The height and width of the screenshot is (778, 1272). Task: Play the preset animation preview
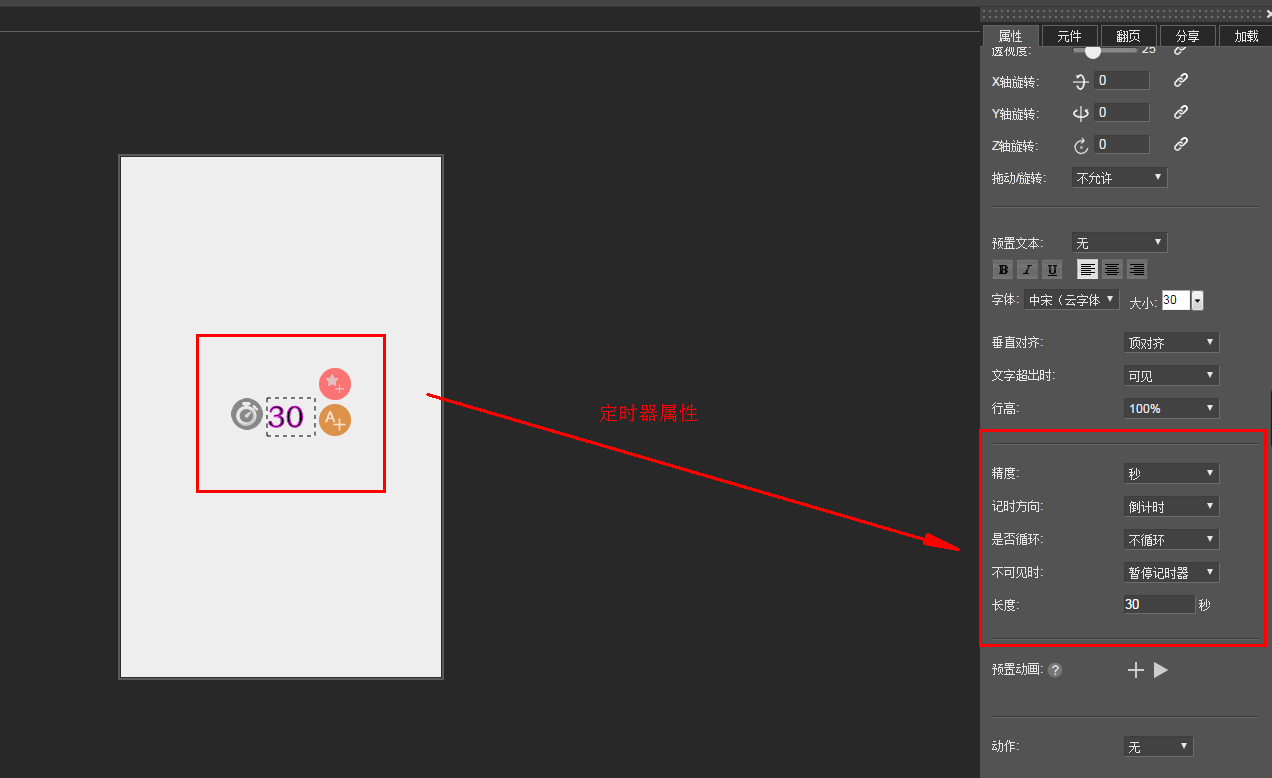coord(1160,670)
